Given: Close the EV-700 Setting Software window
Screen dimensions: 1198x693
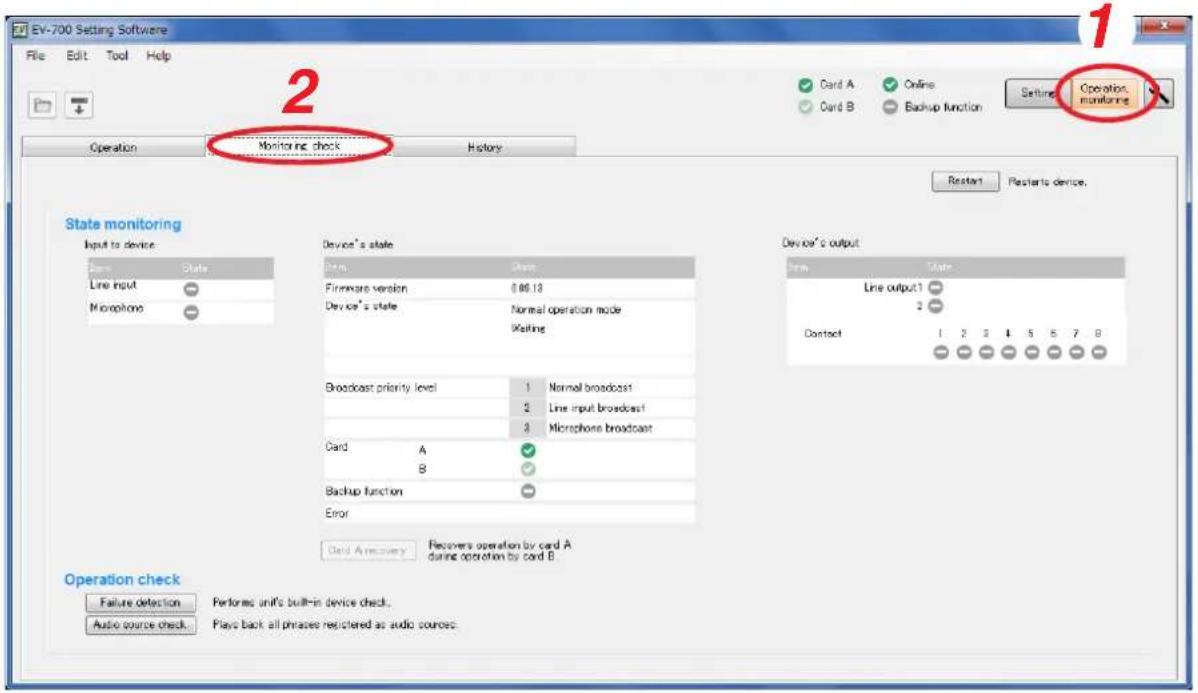Looking at the screenshot, I should (x=1163, y=27).
